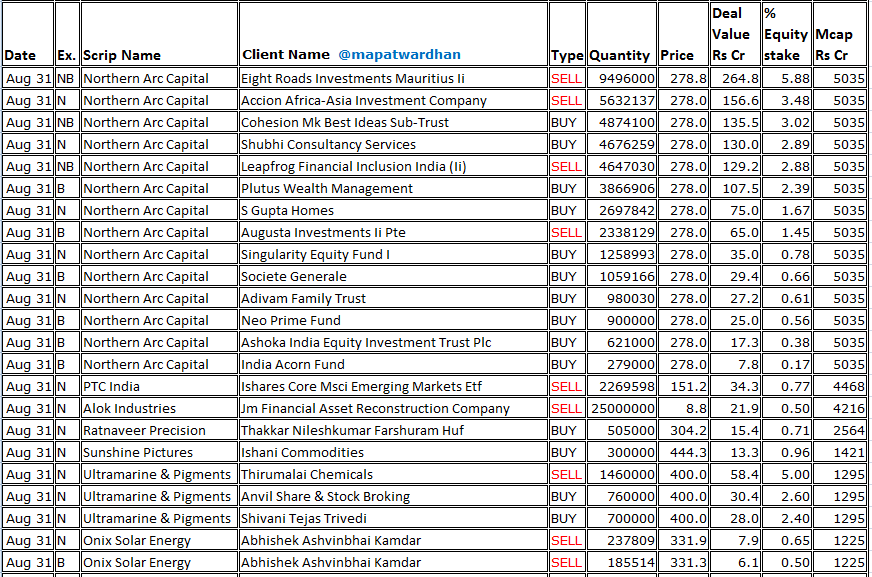Select the Client Name header text
Screen dimensions: 872x577
click(x=286, y=54)
